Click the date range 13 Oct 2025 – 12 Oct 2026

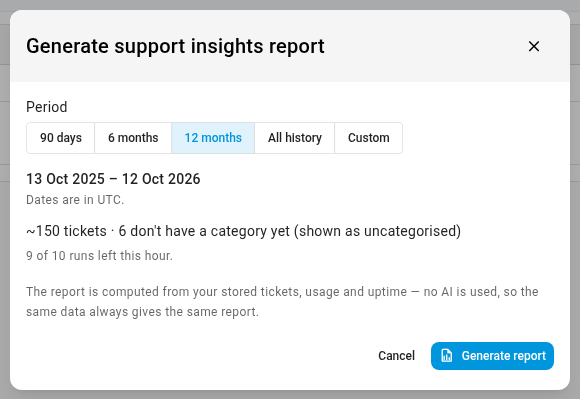(x=113, y=179)
